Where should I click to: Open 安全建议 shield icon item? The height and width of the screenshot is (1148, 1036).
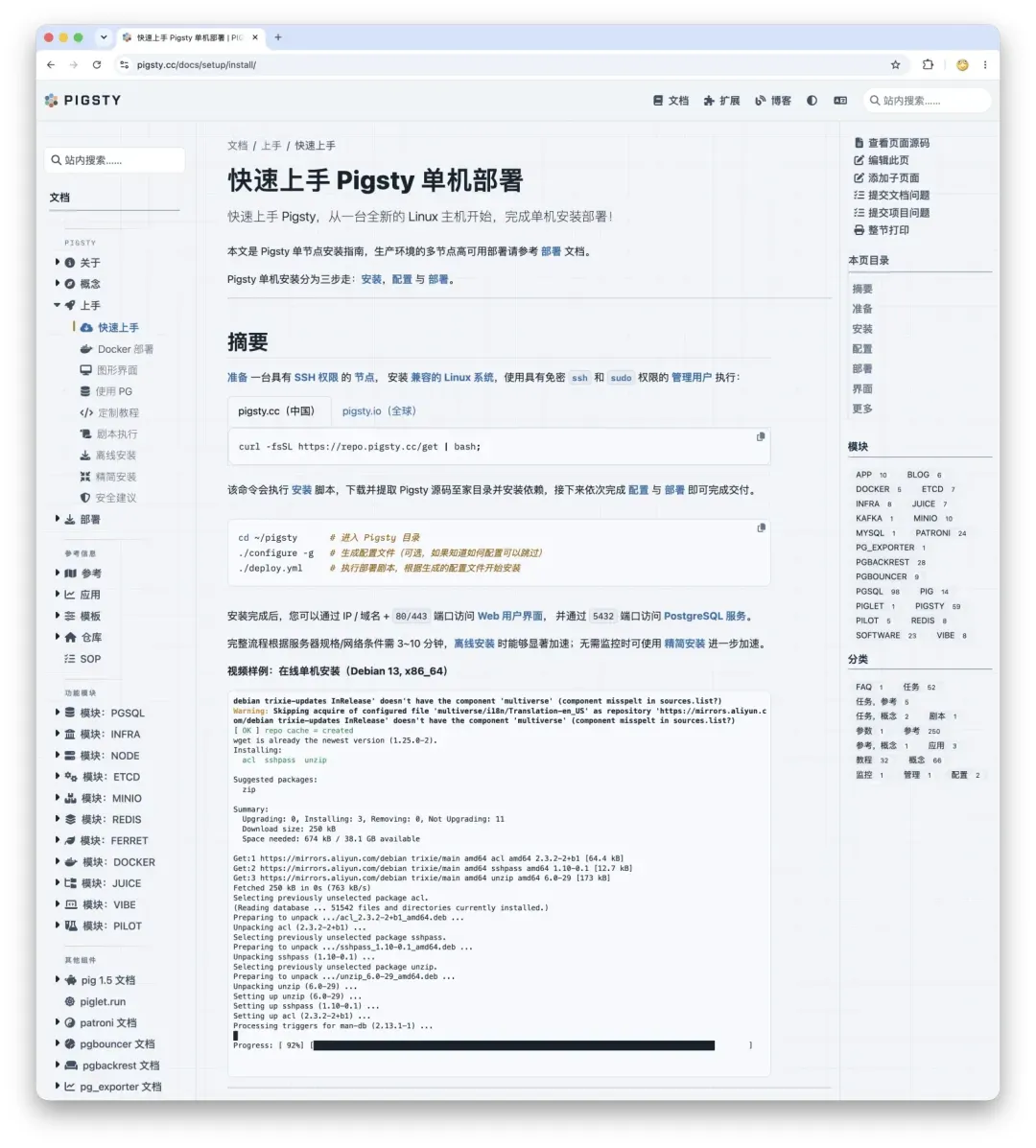coord(108,498)
